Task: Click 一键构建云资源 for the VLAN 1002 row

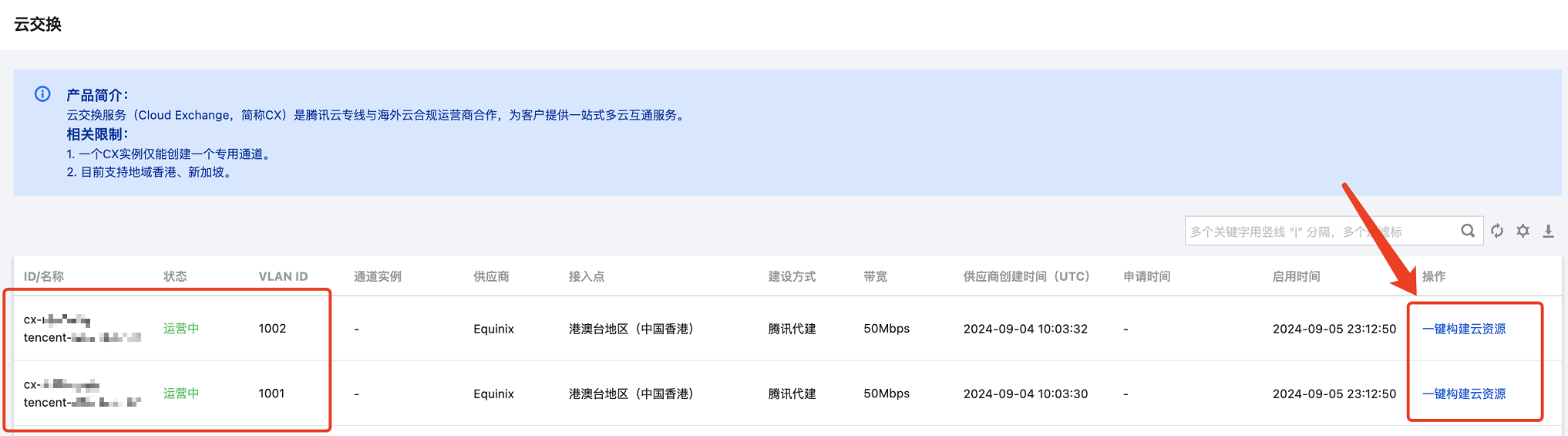Action: click(1463, 329)
